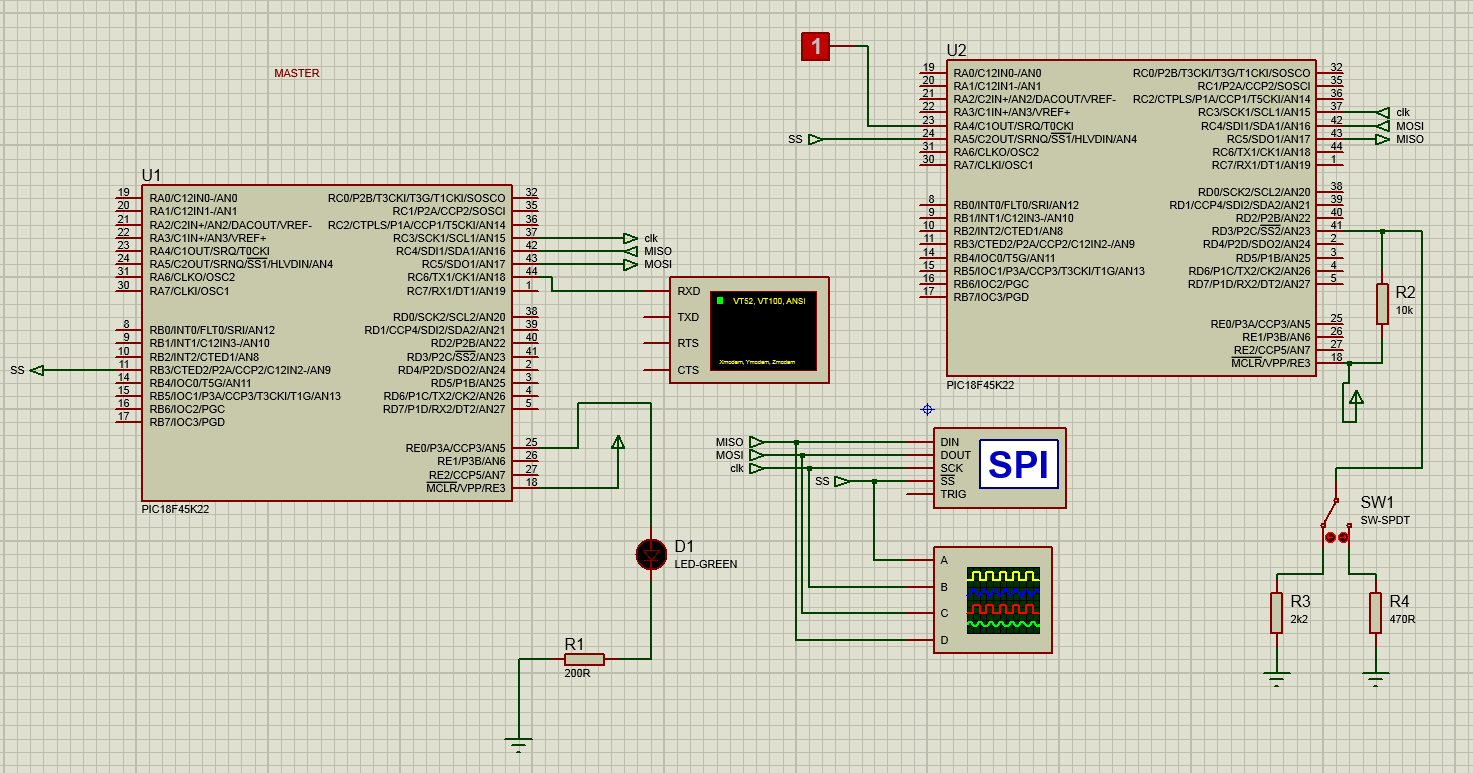Click resistor R4 labeled 470R
Image resolution: width=1473 pixels, height=773 pixels.
pyautogui.click(x=1376, y=612)
